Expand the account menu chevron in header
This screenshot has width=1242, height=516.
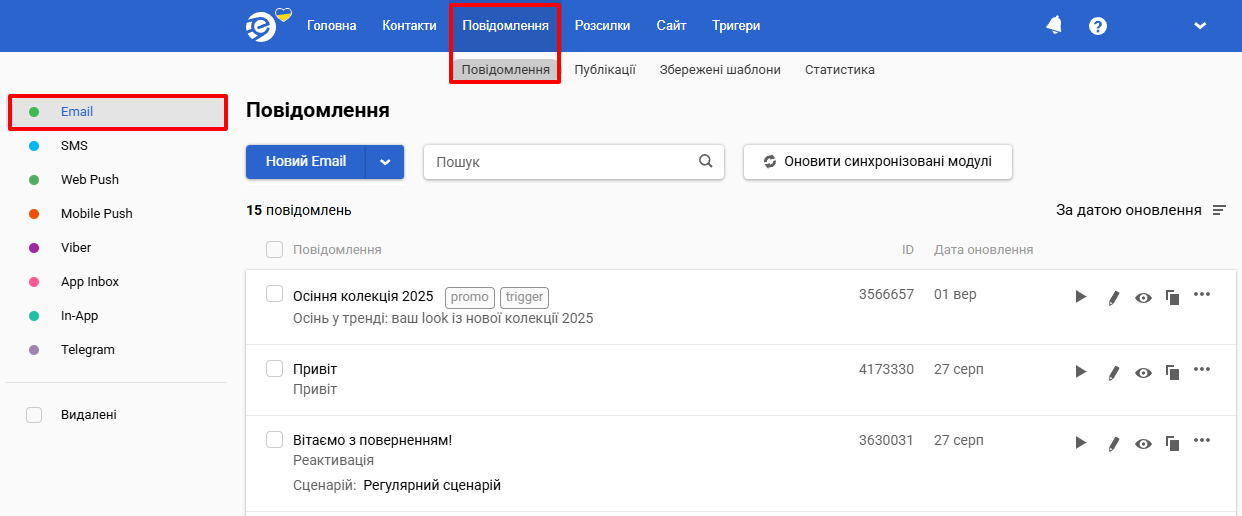coord(1201,26)
